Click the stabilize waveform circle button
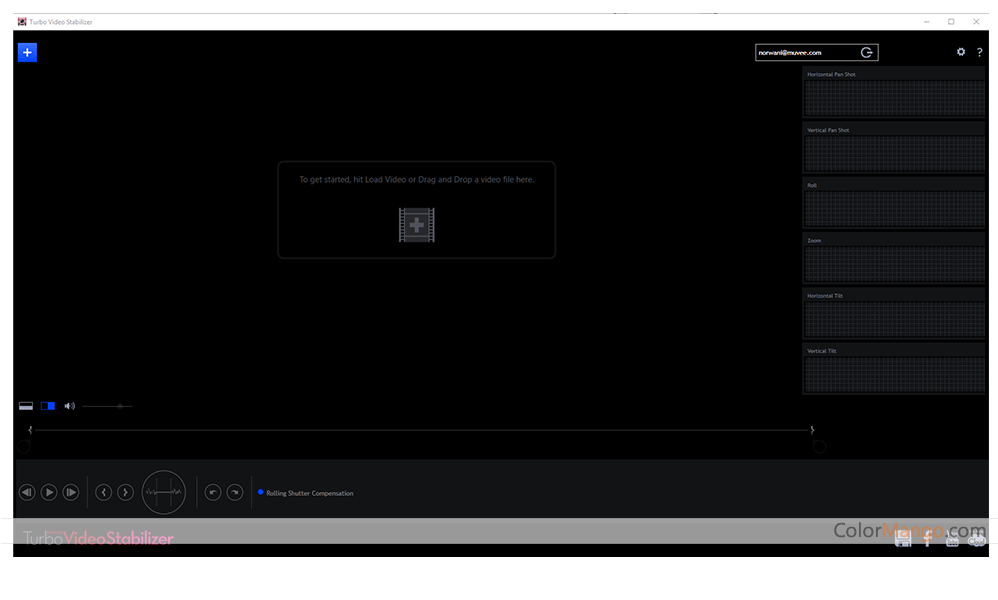The height and width of the screenshot is (600, 998). [164, 492]
